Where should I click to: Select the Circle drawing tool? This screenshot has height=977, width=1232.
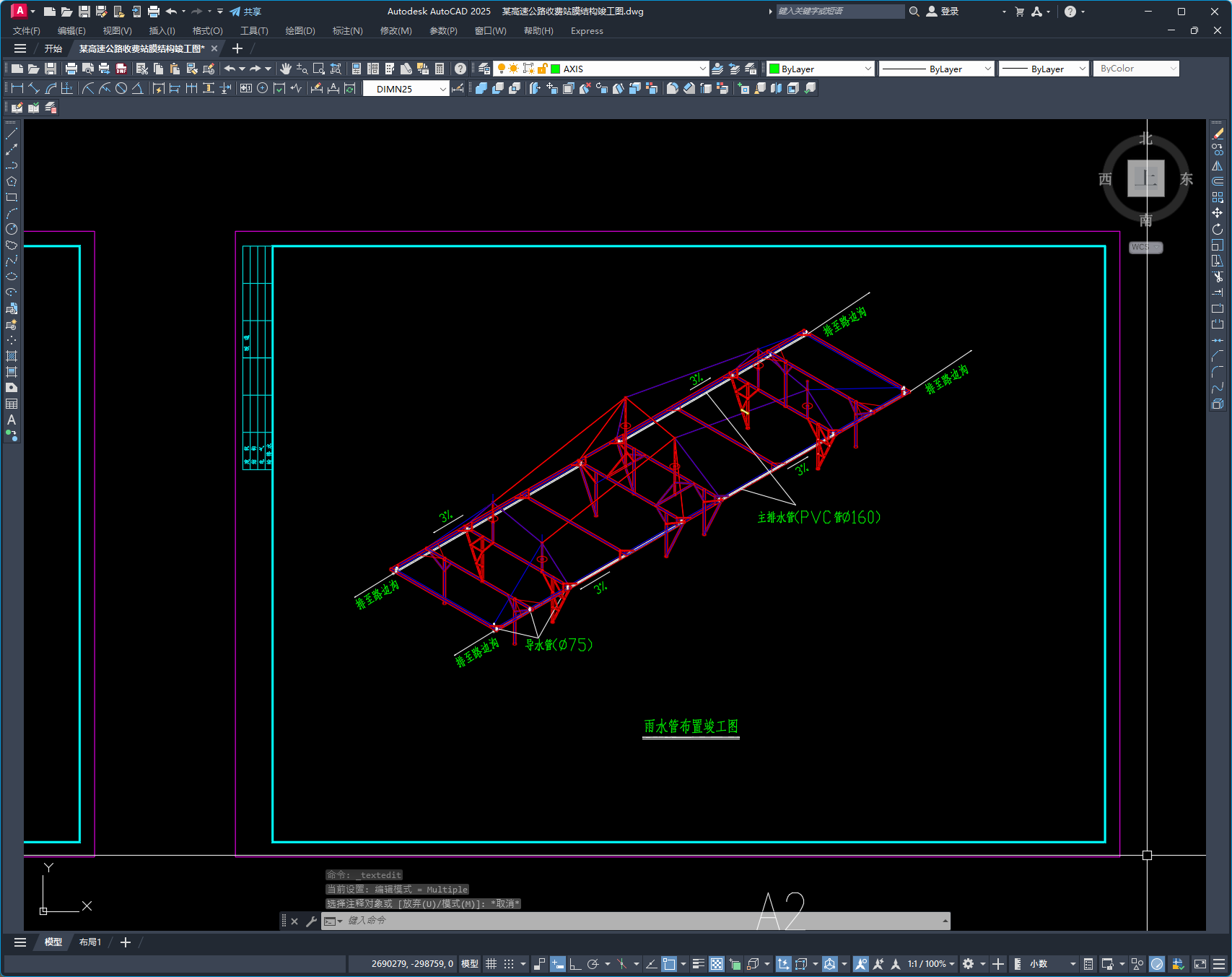(12, 229)
